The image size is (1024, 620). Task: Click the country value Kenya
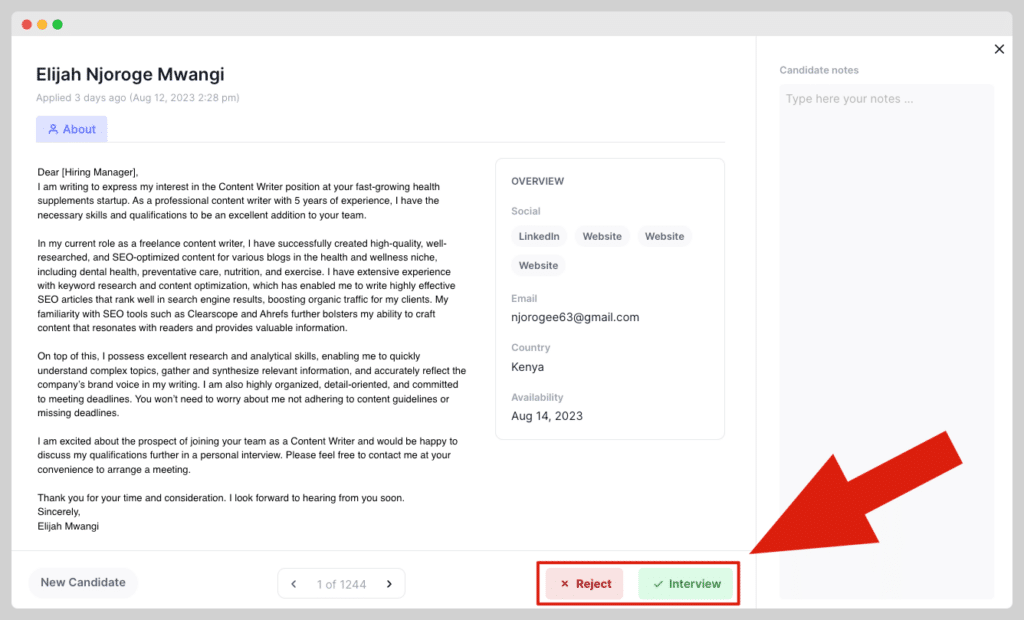point(527,367)
